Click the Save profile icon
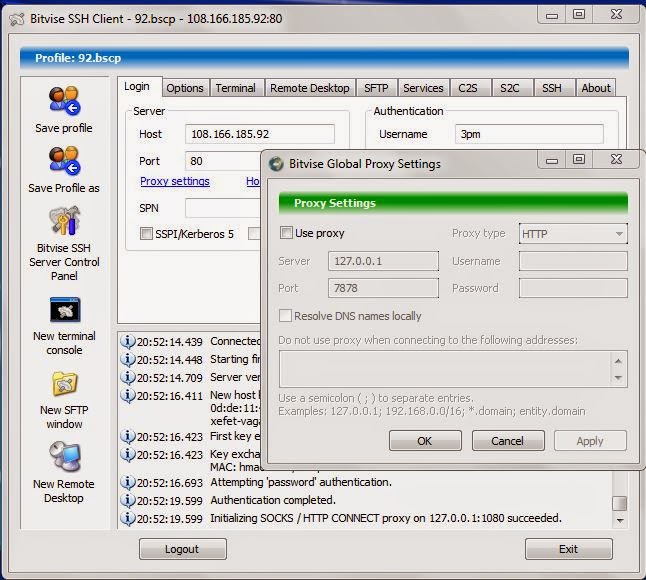Viewport: 646px width, 580px height. [64, 101]
